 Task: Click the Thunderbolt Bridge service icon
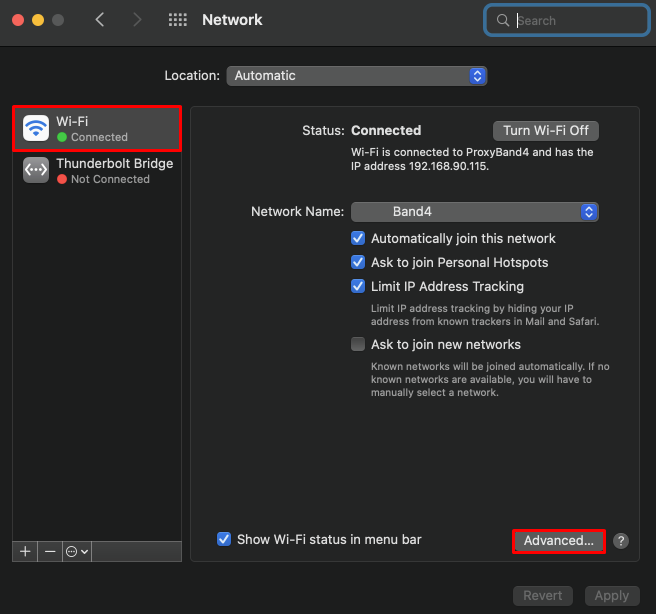pos(36,170)
